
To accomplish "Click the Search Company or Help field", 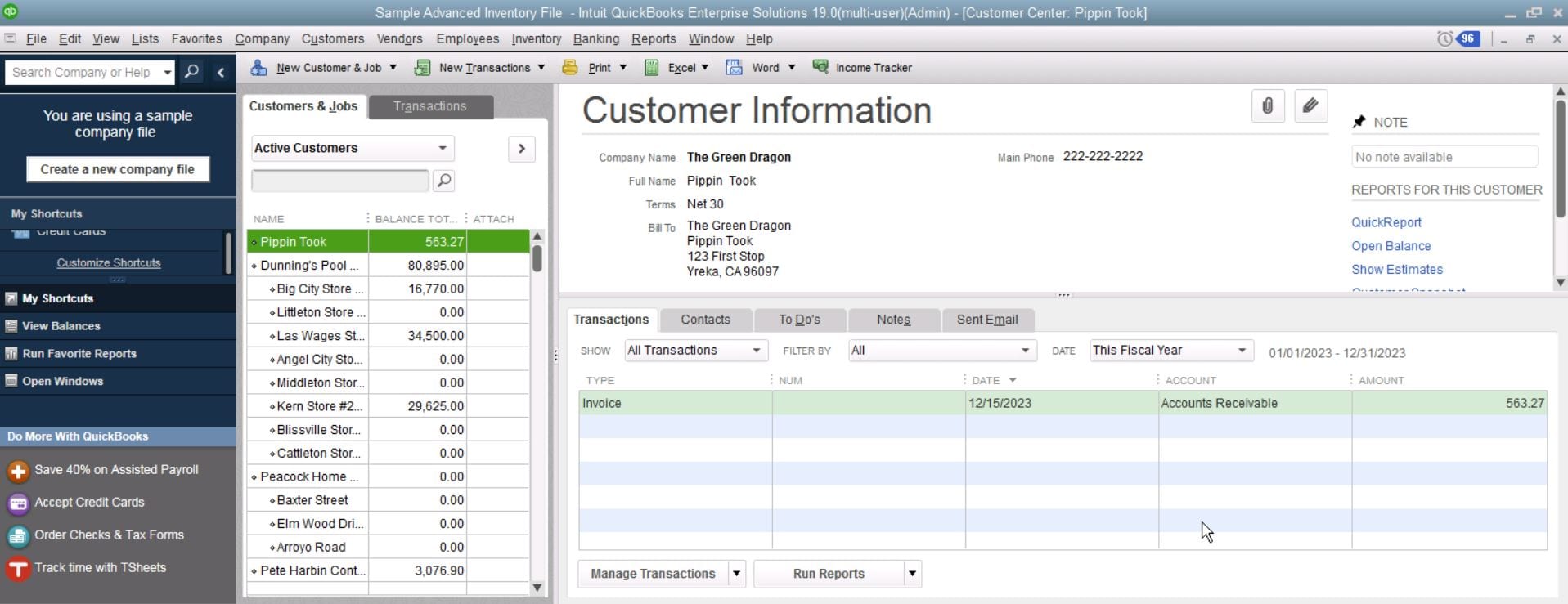I will coord(82,73).
